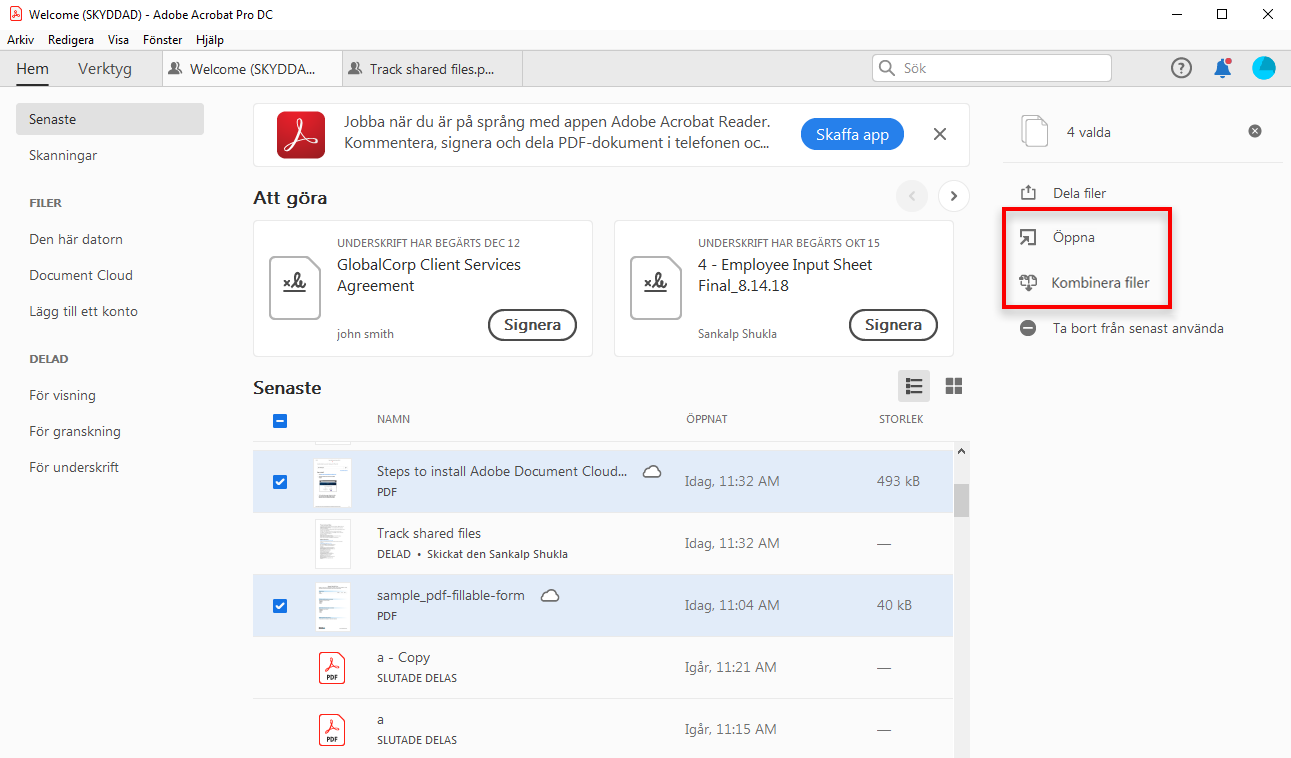The width and height of the screenshot is (1291, 758).
Task: Switch to the Welcome (SKYDDA... document tab
Action: [252, 69]
